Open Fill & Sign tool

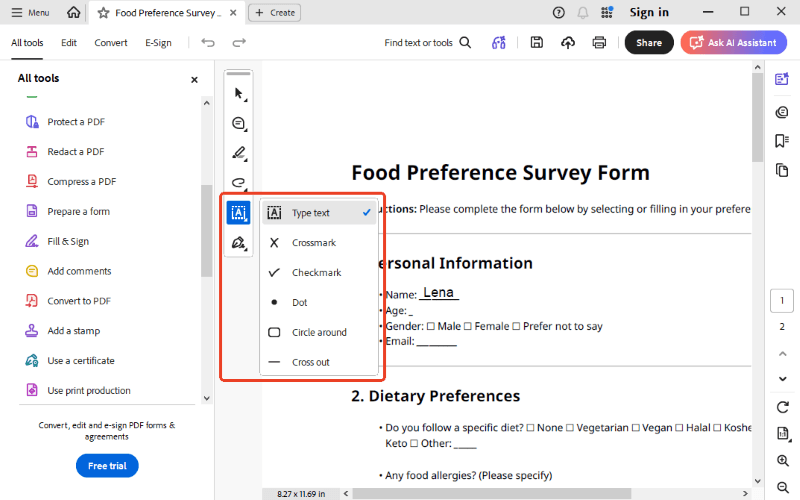coord(57,241)
